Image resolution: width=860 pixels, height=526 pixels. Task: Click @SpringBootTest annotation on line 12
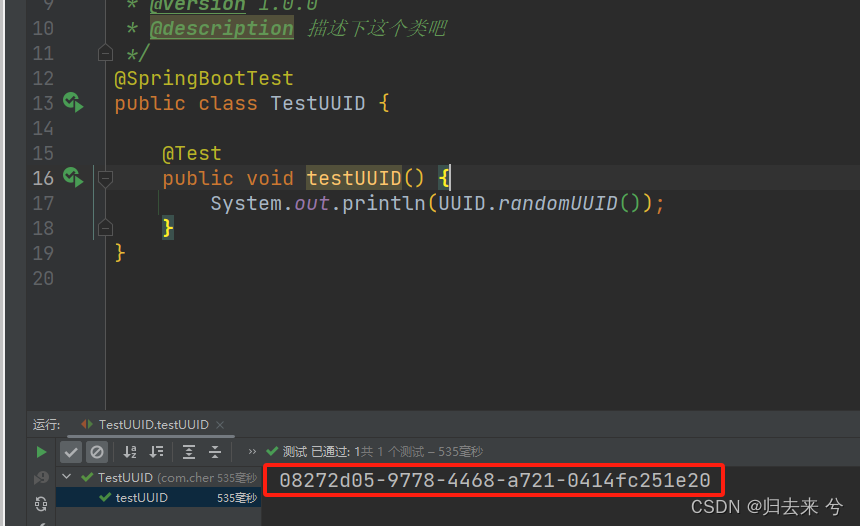pyautogui.click(x=203, y=78)
